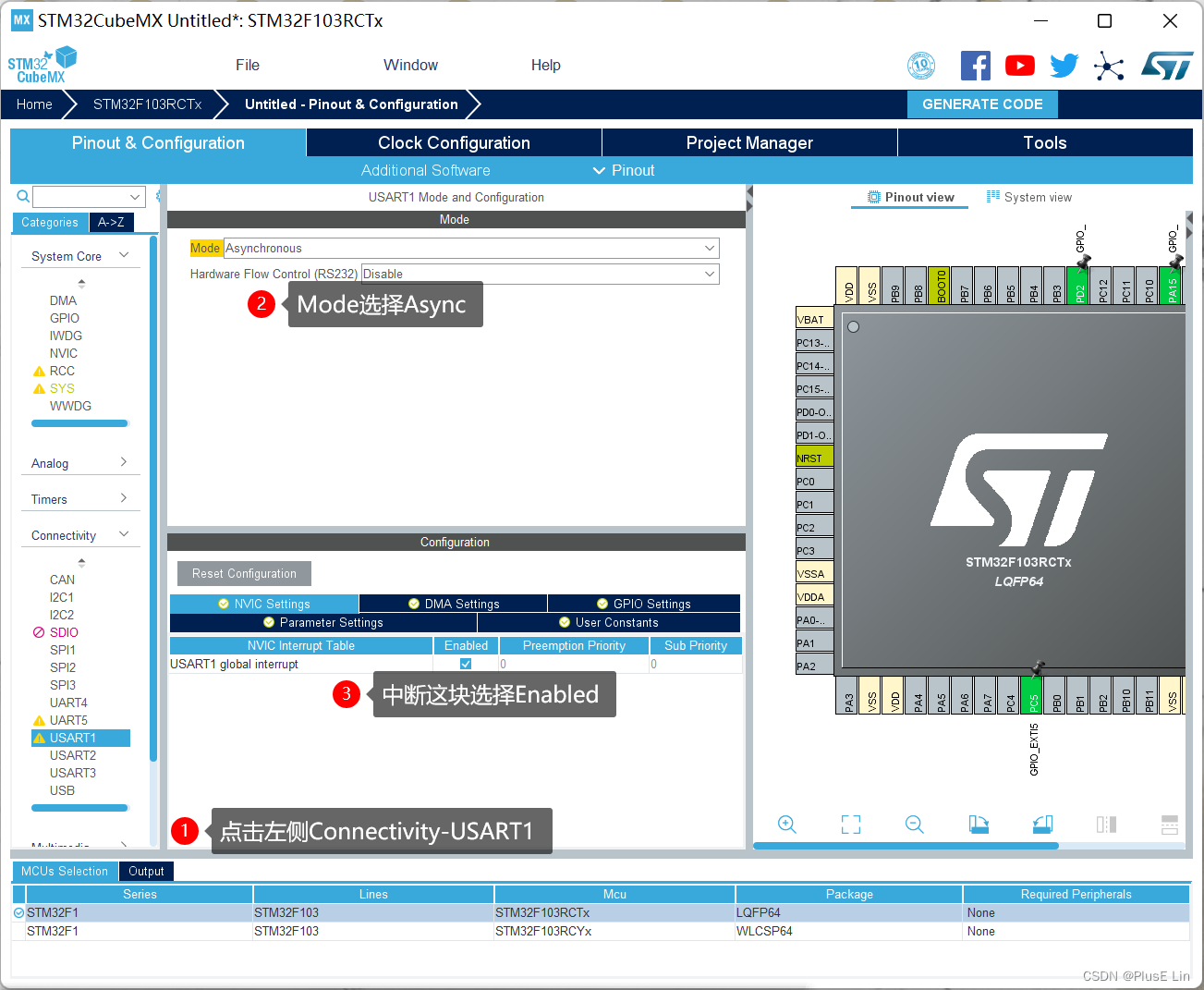1204x990 pixels.
Task: Select USART2 in the Connectivity list
Action: tap(73, 755)
